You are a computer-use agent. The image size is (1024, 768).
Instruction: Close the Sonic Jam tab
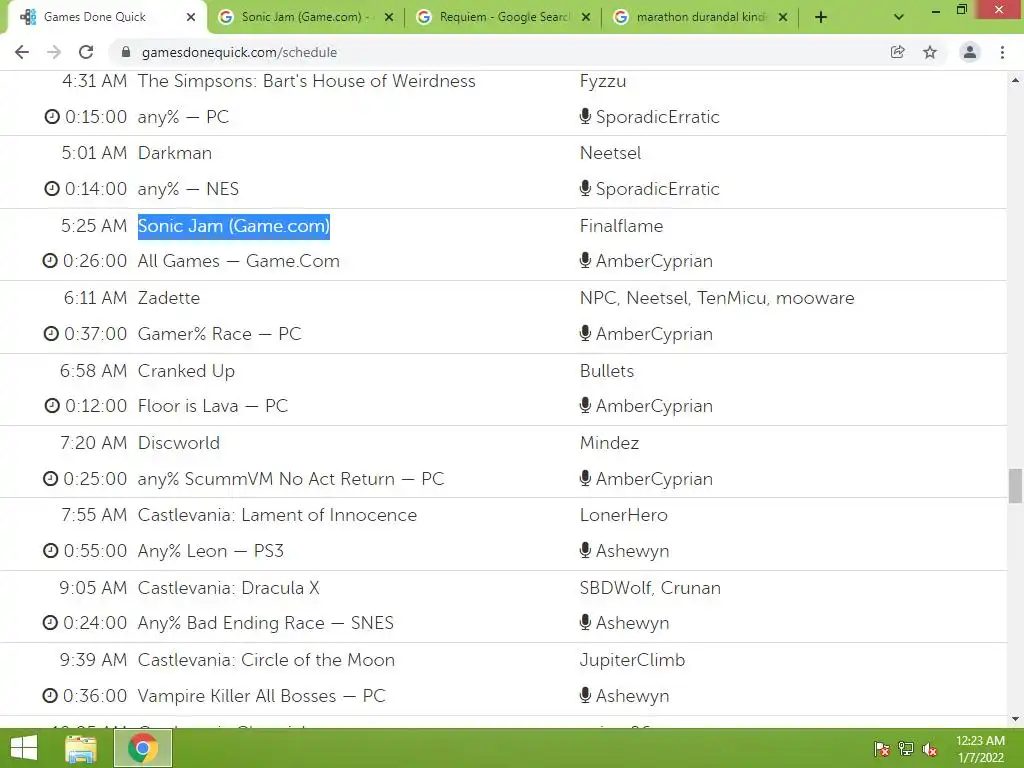(389, 18)
